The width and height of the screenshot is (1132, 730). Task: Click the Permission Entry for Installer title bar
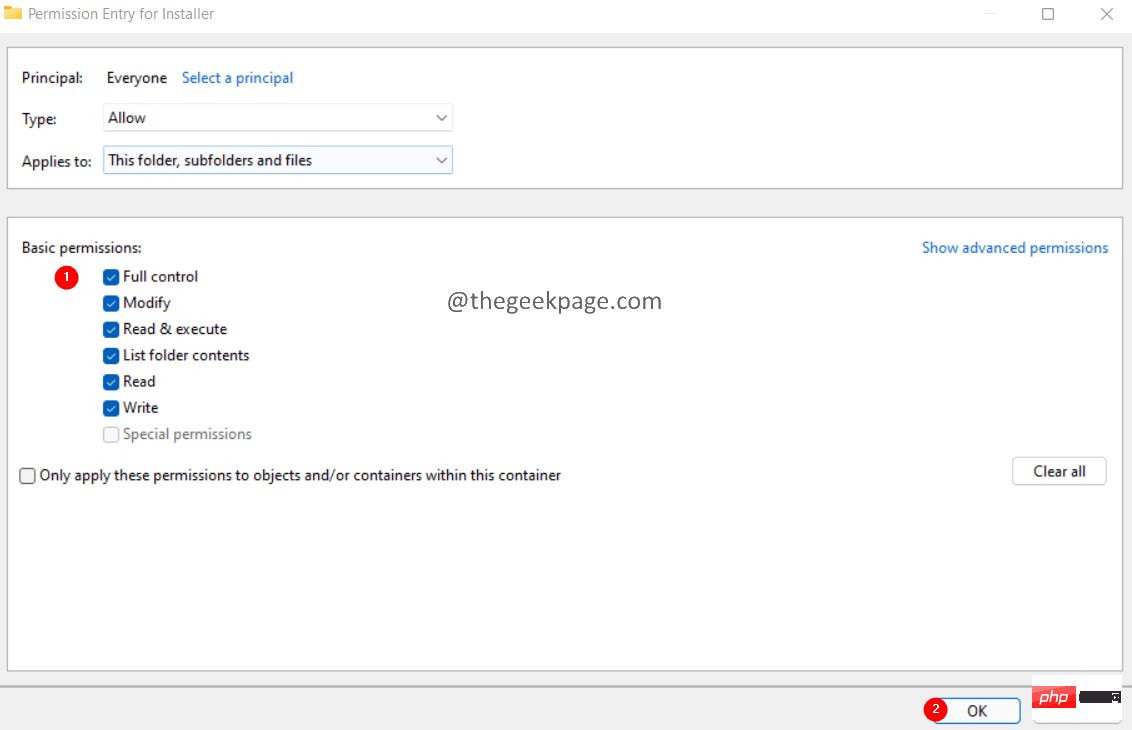point(500,14)
